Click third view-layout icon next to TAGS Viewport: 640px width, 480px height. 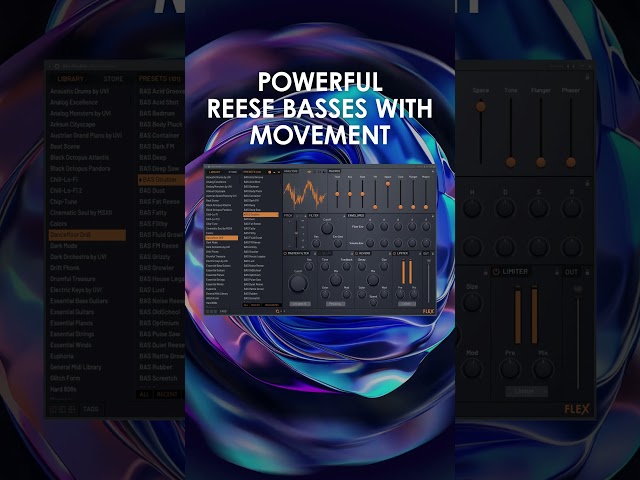click(72, 409)
